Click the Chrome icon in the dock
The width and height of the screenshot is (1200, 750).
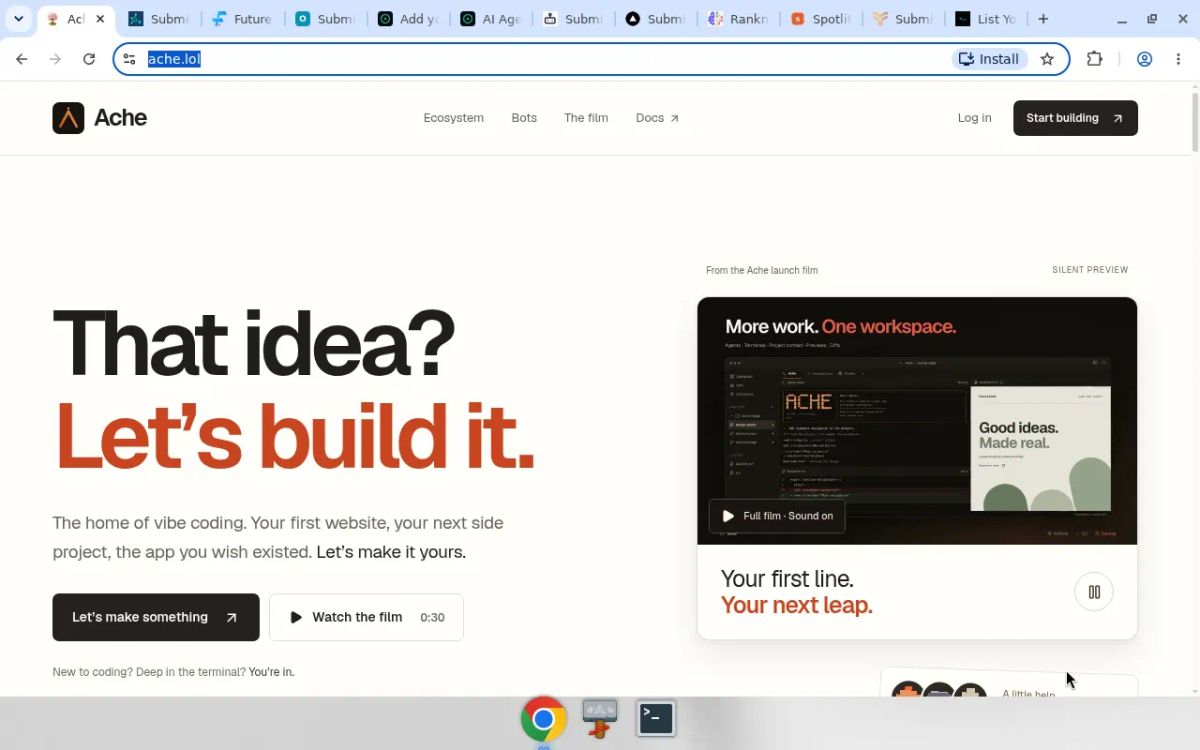pyautogui.click(x=543, y=719)
